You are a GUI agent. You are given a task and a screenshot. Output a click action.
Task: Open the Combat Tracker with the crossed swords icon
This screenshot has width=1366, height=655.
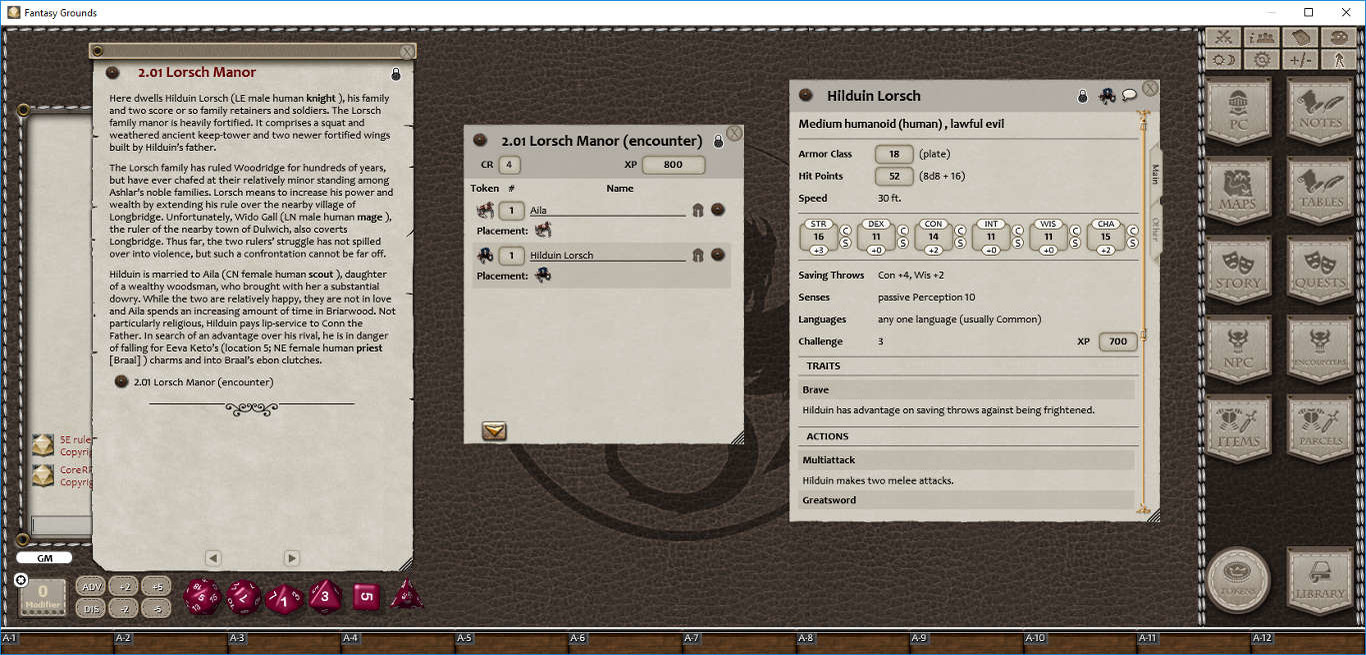tap(1224, 36)
